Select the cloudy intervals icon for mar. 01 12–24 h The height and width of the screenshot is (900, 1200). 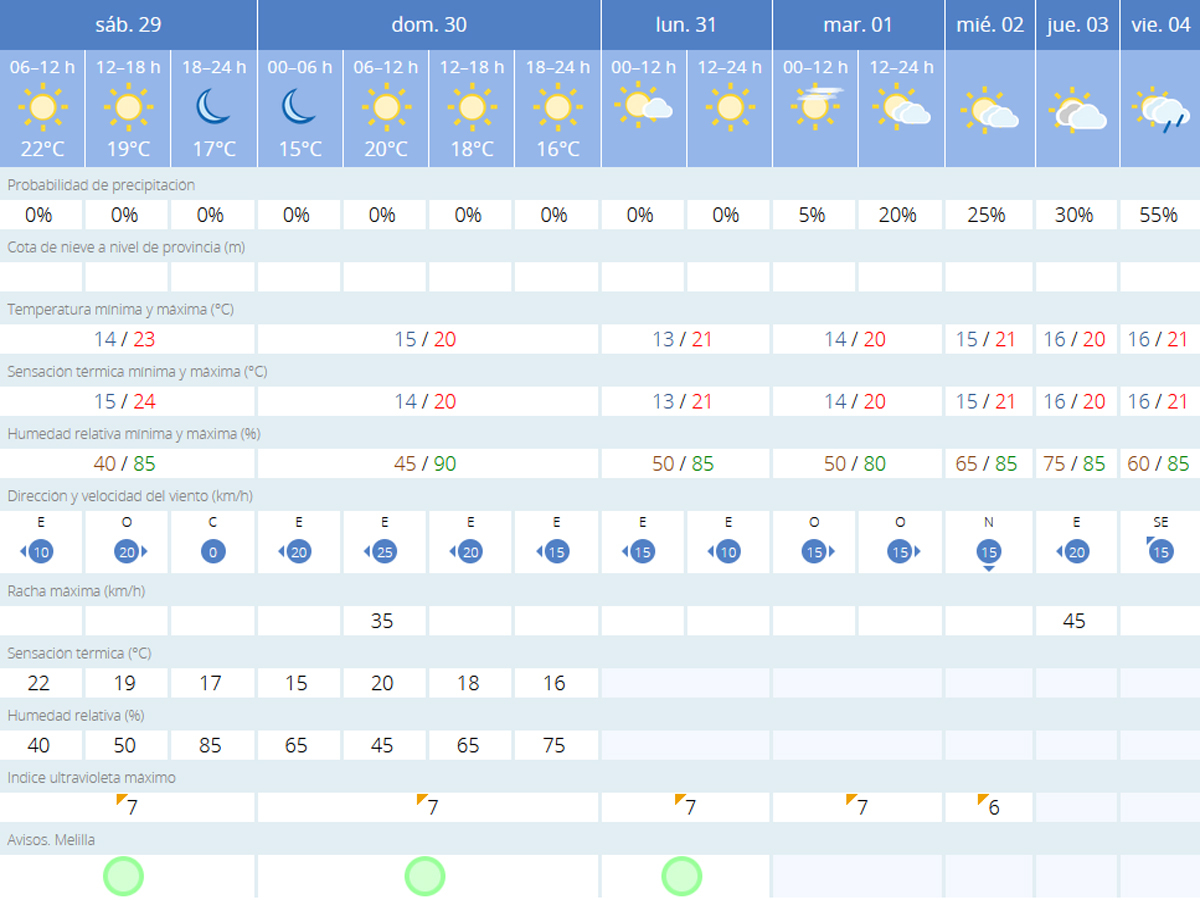click(902, 107)
